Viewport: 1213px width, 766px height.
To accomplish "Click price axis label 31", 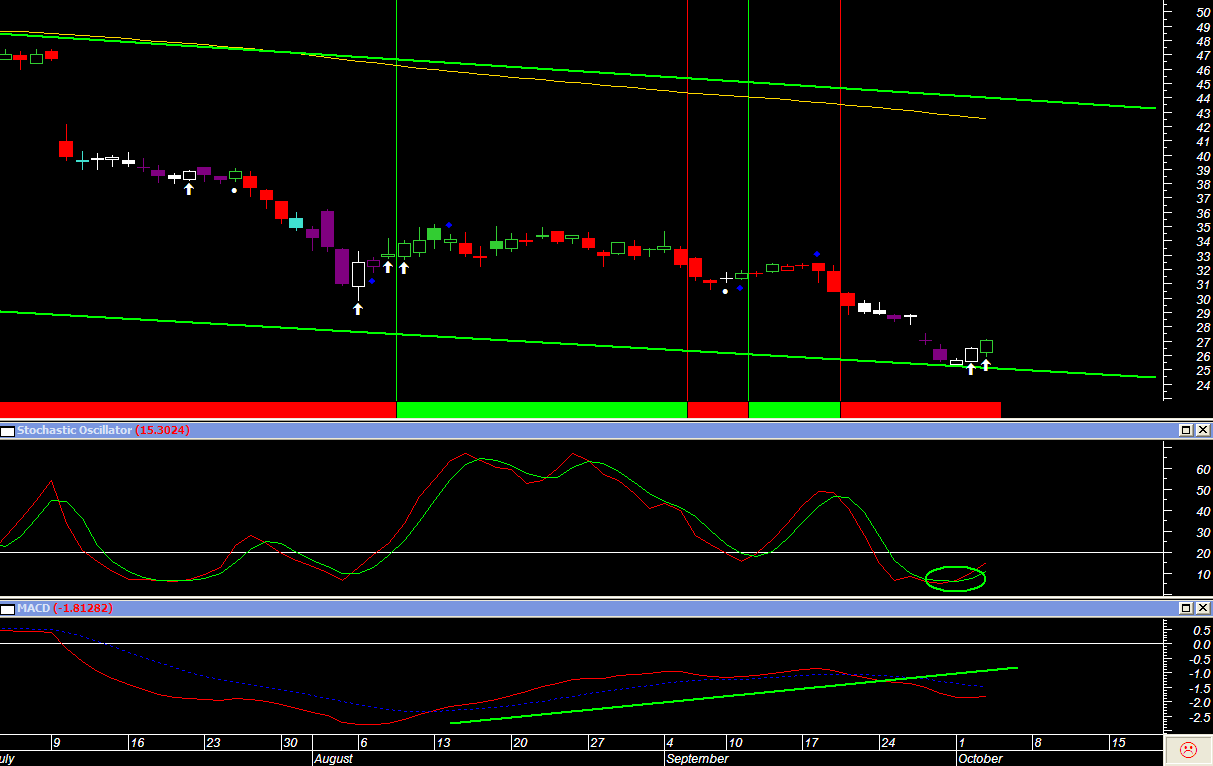I will 1204,285.
